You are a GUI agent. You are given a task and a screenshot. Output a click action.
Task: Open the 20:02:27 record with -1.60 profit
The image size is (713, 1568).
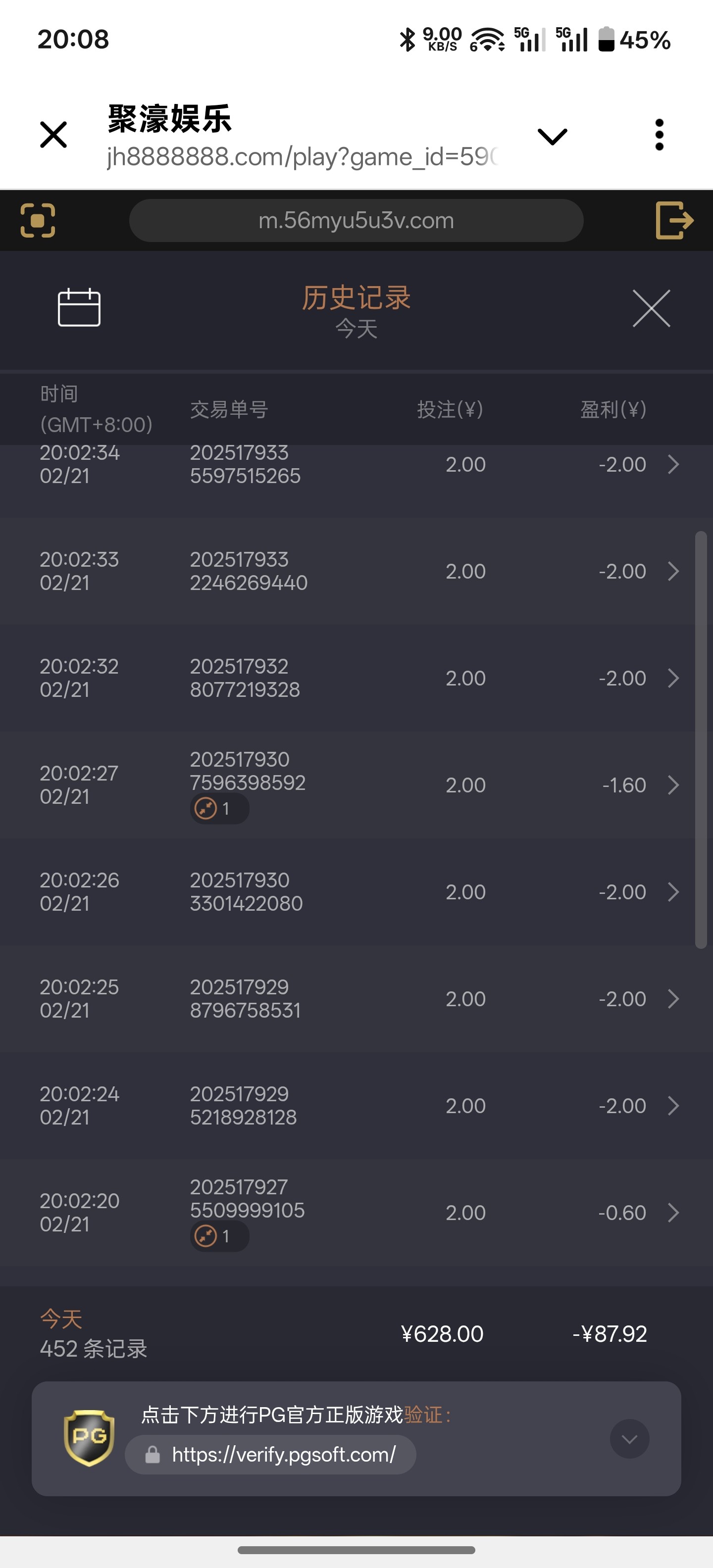[x=673, y=785]
